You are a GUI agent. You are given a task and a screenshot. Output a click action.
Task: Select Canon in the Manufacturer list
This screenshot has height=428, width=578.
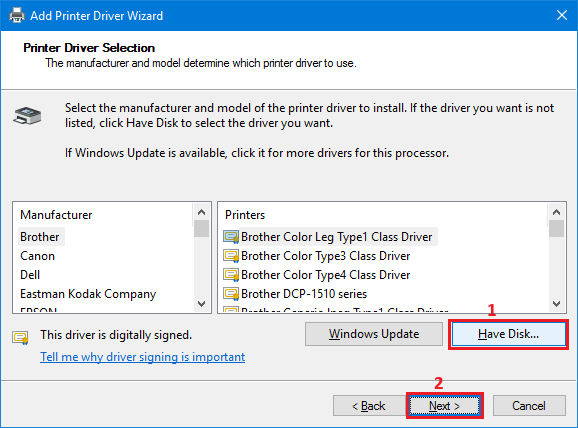[38, 256]
